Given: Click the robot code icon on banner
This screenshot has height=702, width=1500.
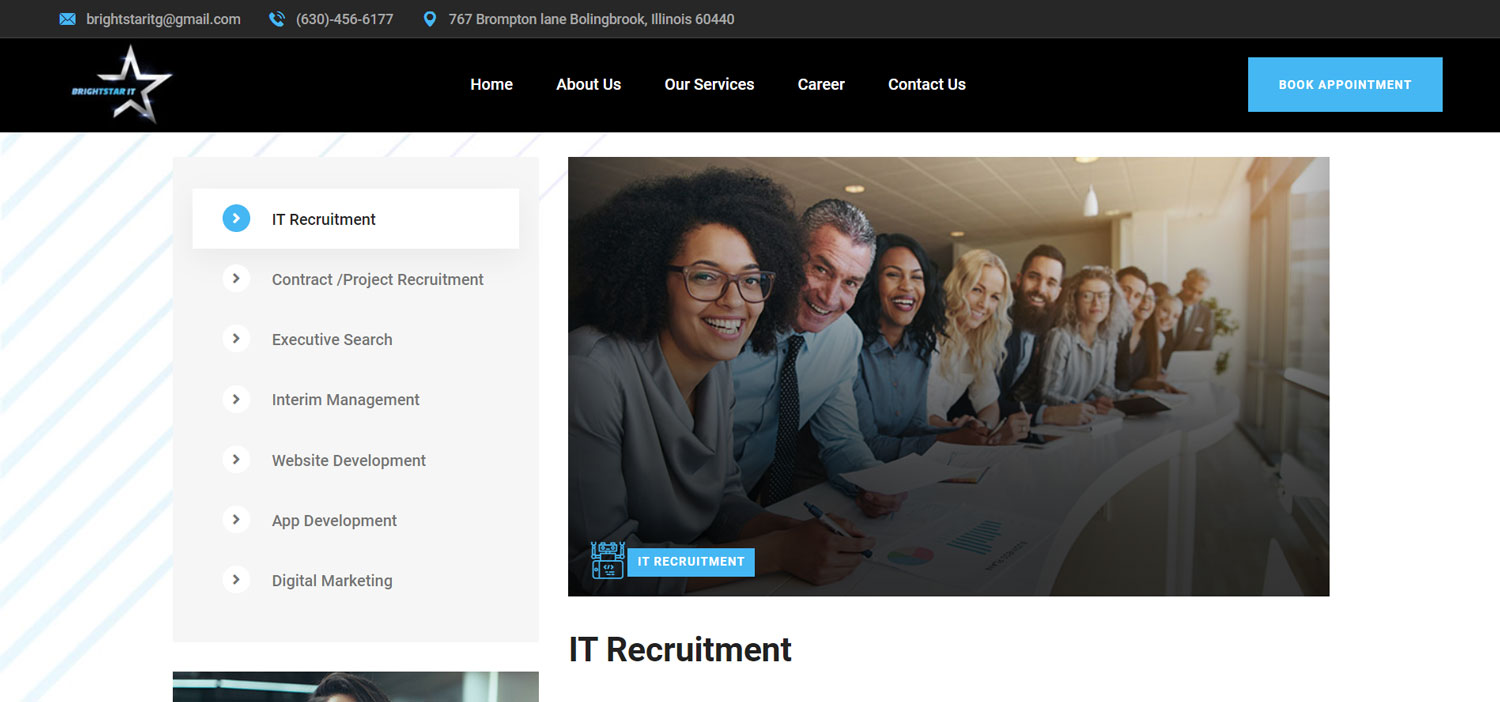Looking at the screenshot, I should click(608, 561).
